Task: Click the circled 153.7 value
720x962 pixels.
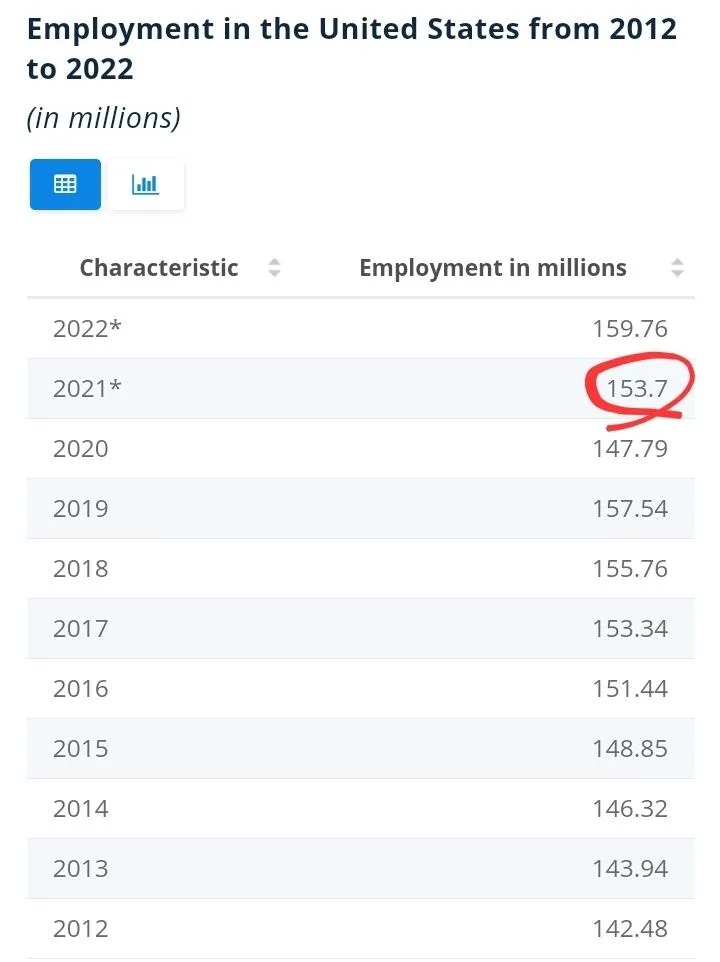Action: (x=637, y=389)
